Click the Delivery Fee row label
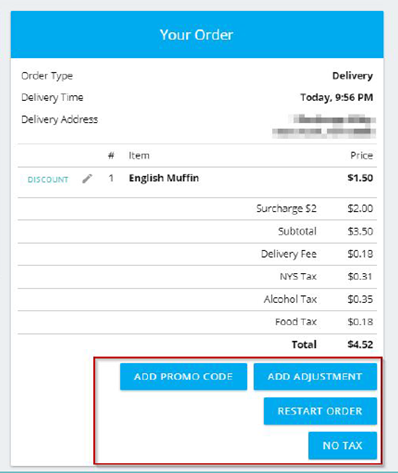Screen dimensions: 398x473 point(289,254)
